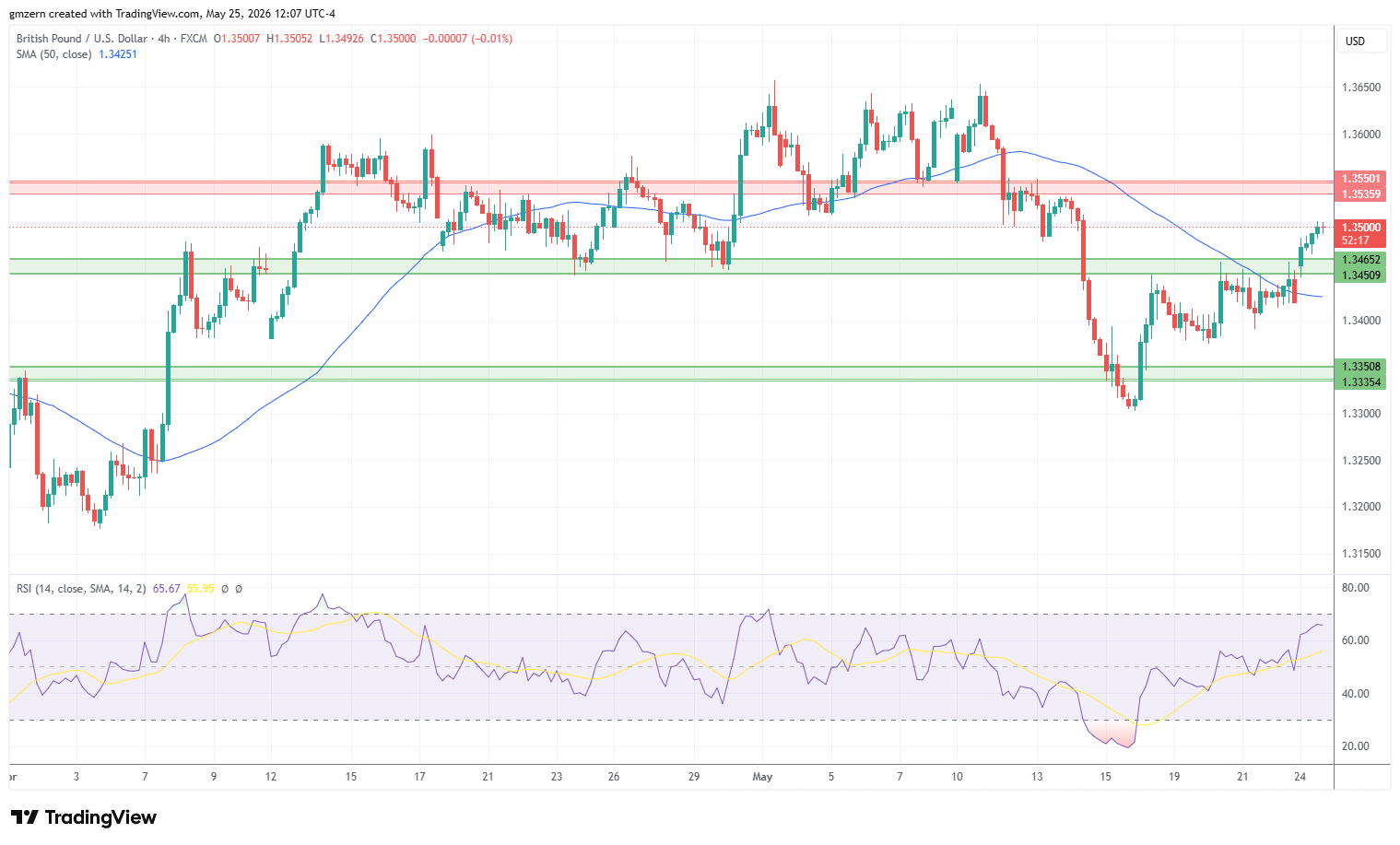The width and height of the screenshot is (1400, 845).
Task: Click the green price label 1.33354
Action: 1361,382
